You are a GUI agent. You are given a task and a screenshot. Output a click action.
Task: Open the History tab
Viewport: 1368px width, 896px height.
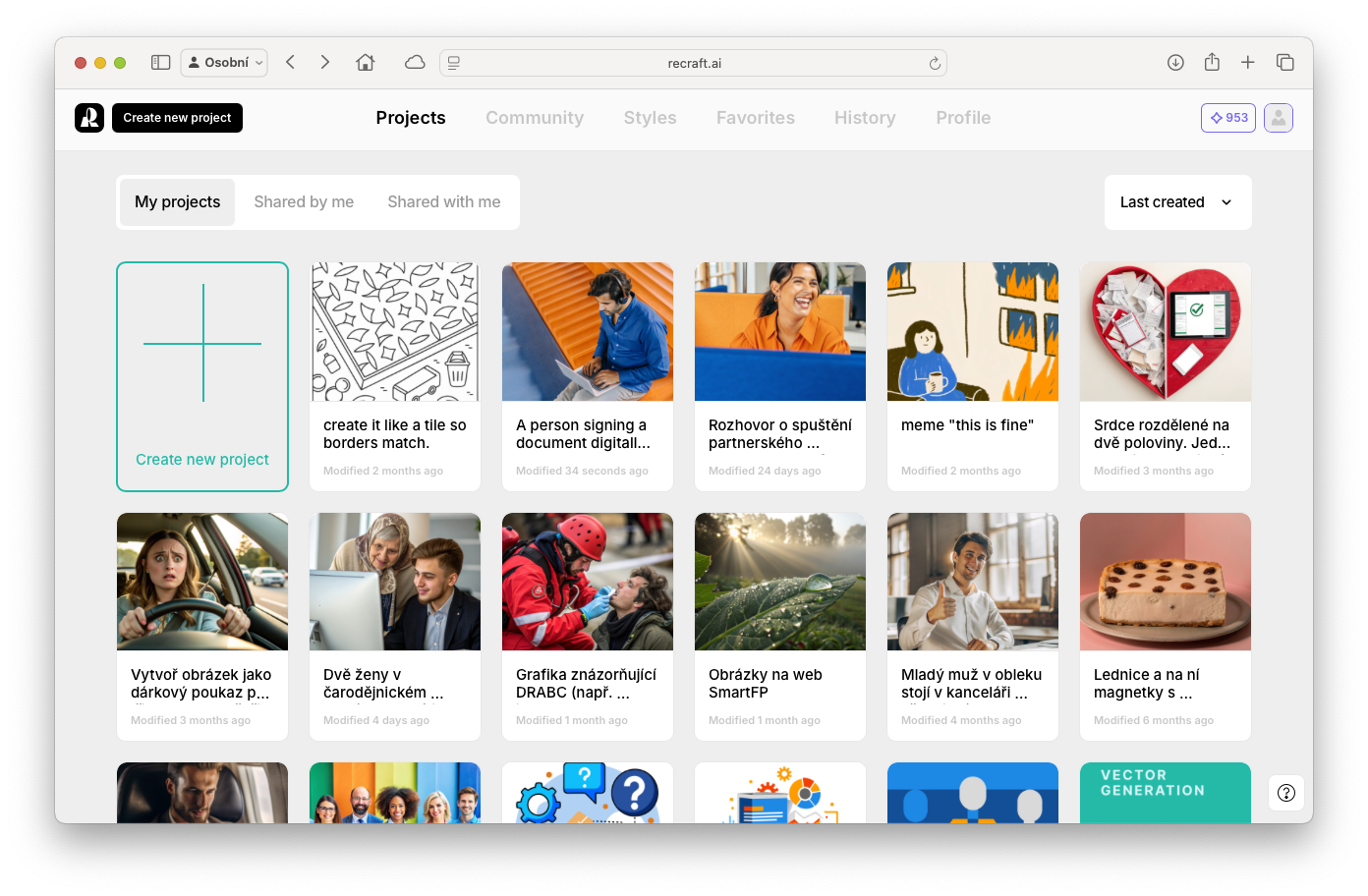(865, 118)
